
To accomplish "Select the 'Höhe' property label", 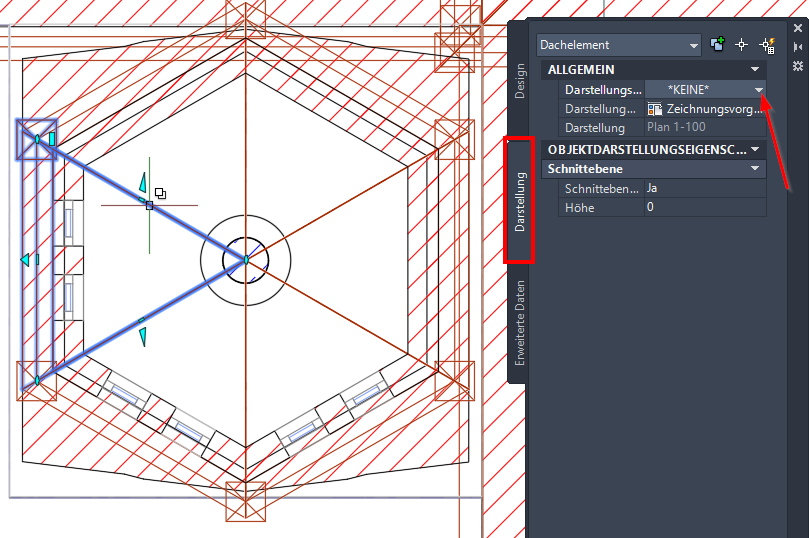I will coord(579,208).
